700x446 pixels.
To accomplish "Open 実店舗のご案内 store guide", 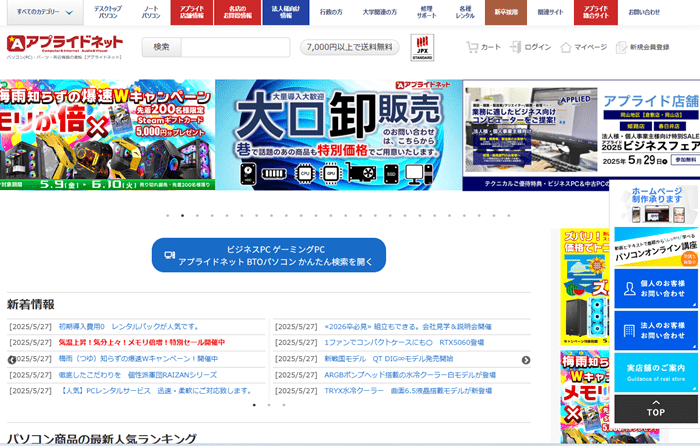I will point(655,372).
